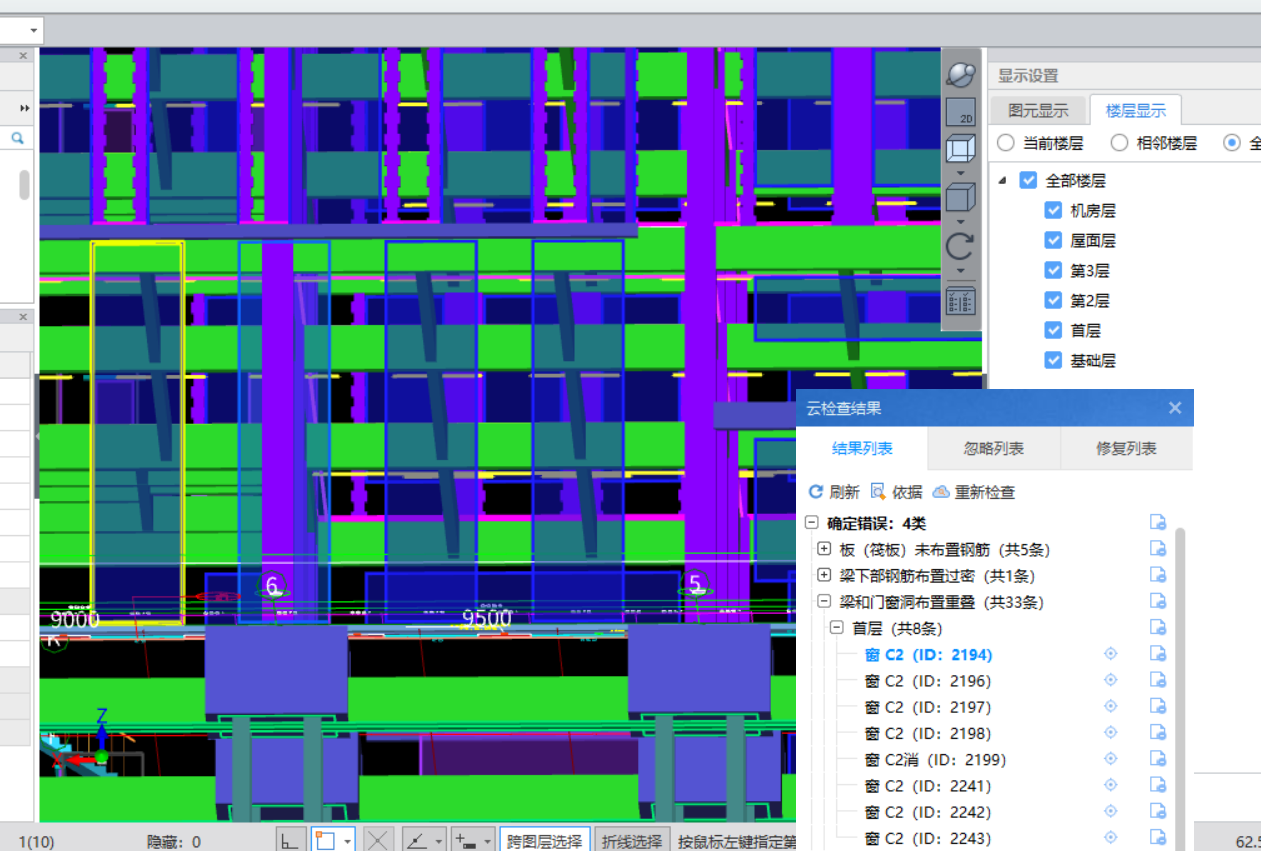Click ignore icon on 梁和门窗洞布置重叠 row
1261x851 pixels.
click(x=1158, y=602)
